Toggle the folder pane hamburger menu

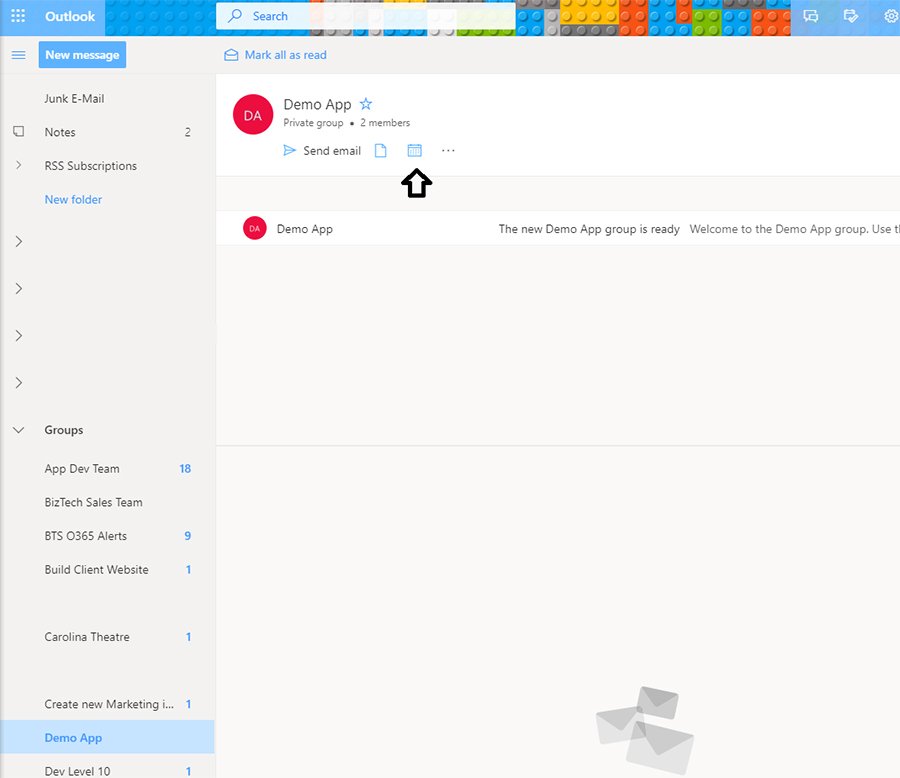point(18,55)
